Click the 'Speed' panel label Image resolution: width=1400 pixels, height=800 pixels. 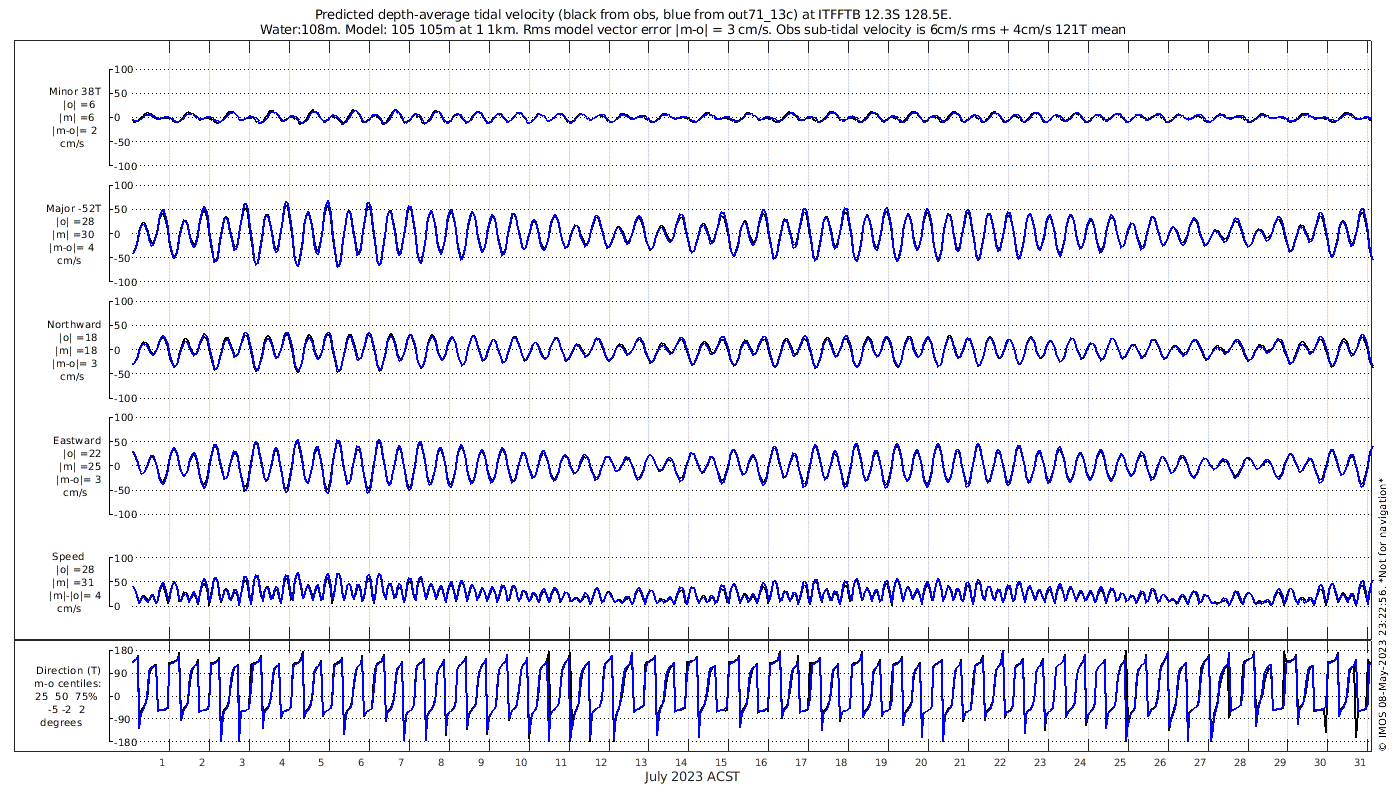click(x=68, y=557)
